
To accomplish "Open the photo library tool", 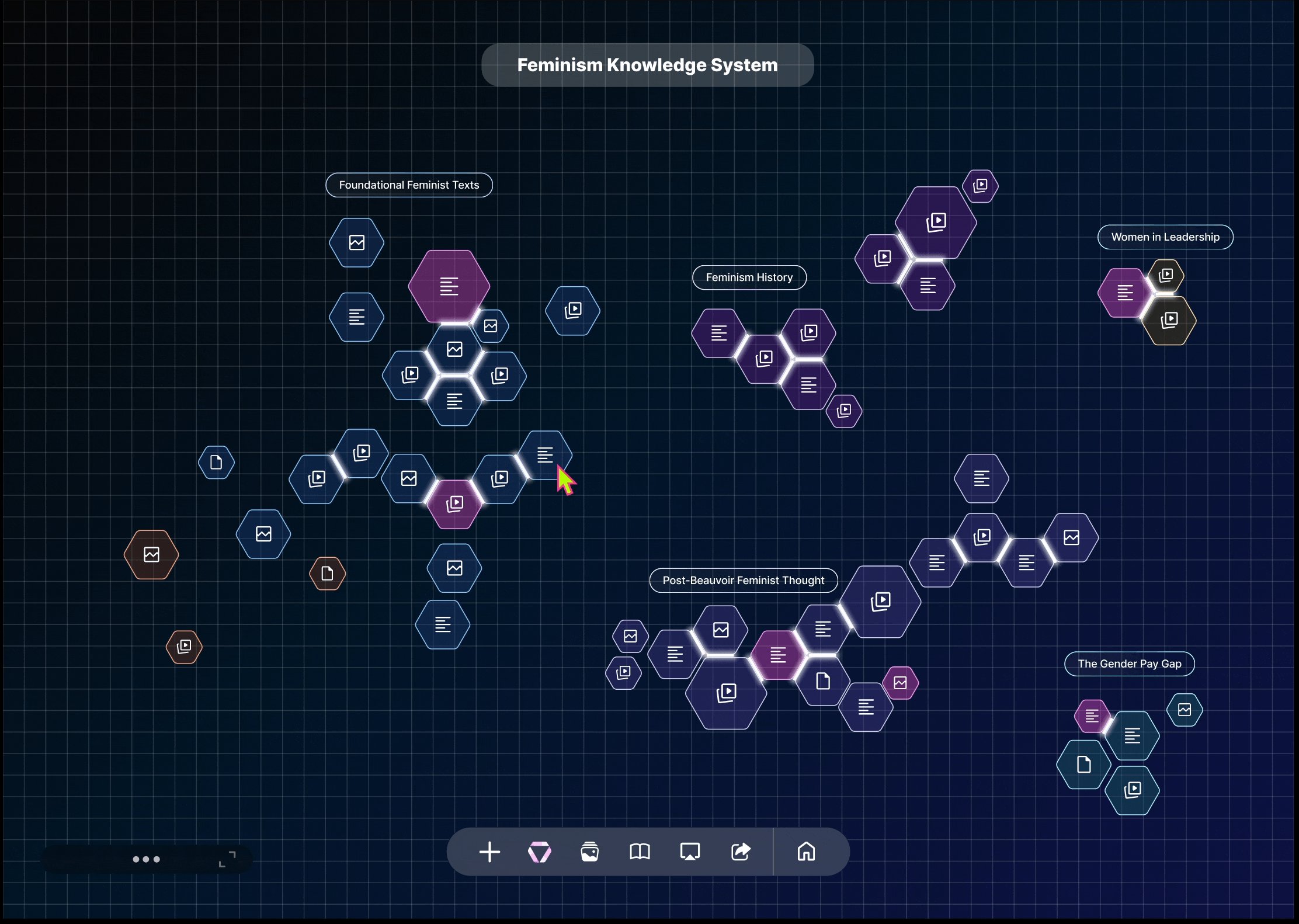I will 590,852.
